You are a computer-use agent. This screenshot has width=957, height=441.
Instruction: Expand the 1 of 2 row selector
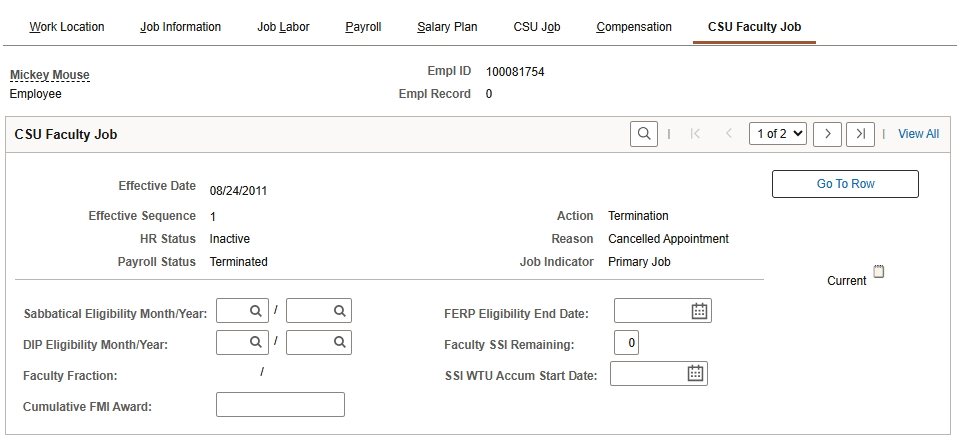point(777,134)
